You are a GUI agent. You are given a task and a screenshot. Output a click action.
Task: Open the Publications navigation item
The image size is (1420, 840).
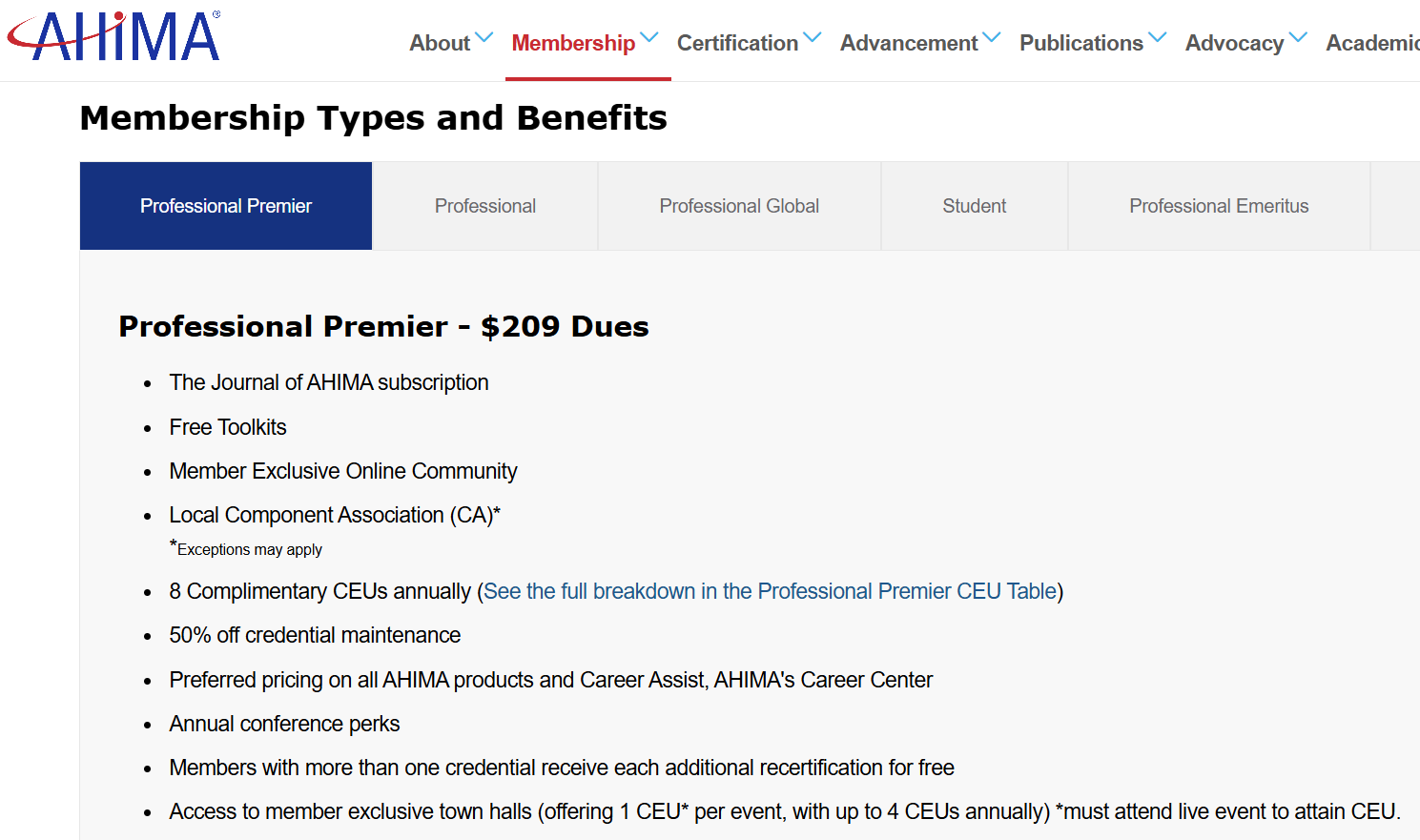[x=1080, y=43]
